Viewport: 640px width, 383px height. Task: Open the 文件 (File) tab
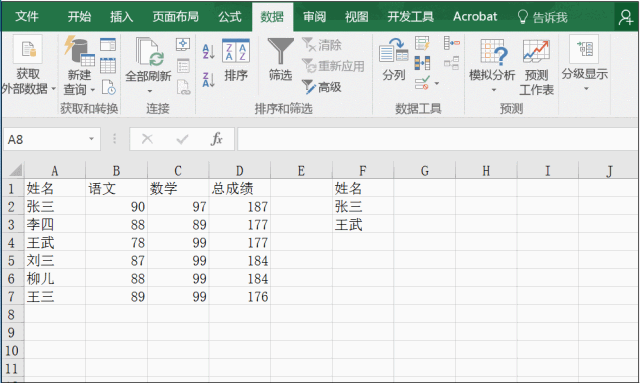27,17
